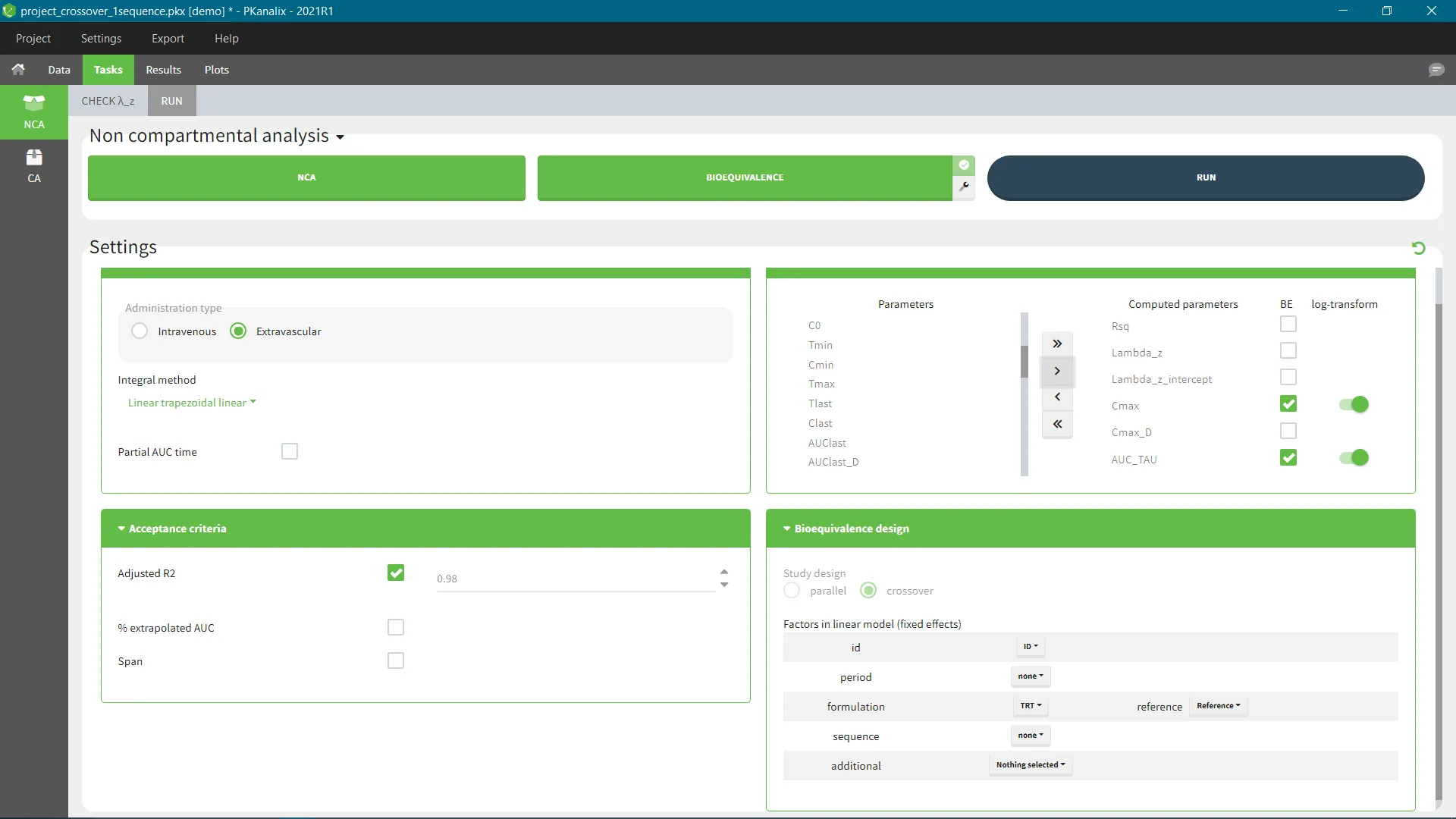Click the NCA sidebar icon
1456x819 pixels.
34,111
